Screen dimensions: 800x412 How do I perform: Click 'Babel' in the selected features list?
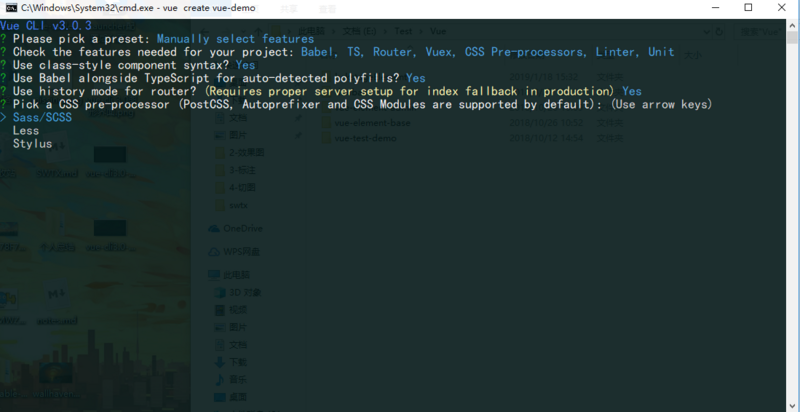[x=319, y=52]
